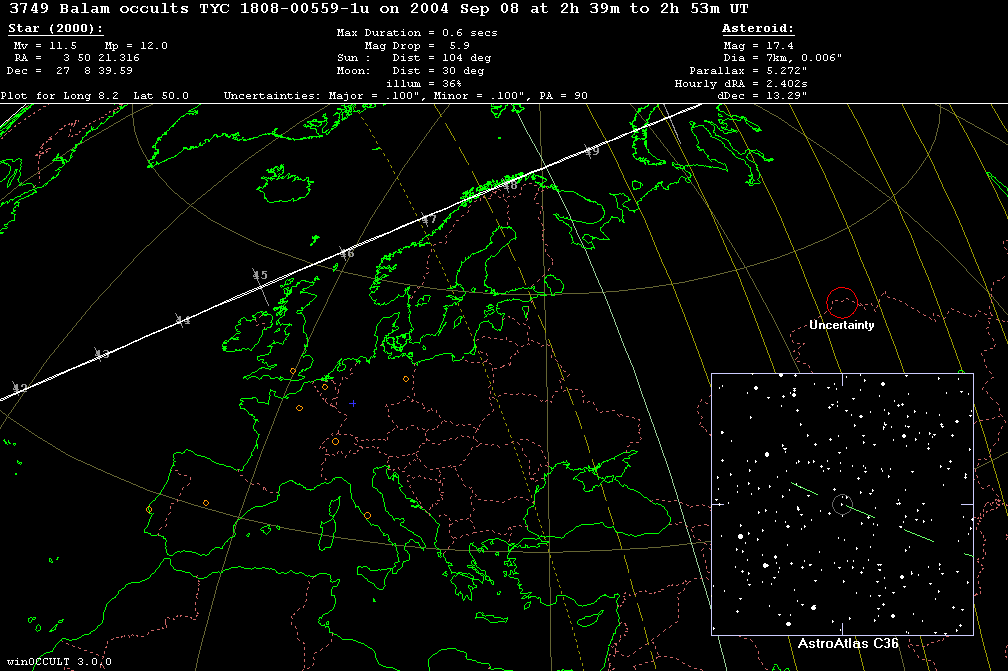Click the London orange city marker
The image size is (1008, 671).
click(x=293, y=371)
